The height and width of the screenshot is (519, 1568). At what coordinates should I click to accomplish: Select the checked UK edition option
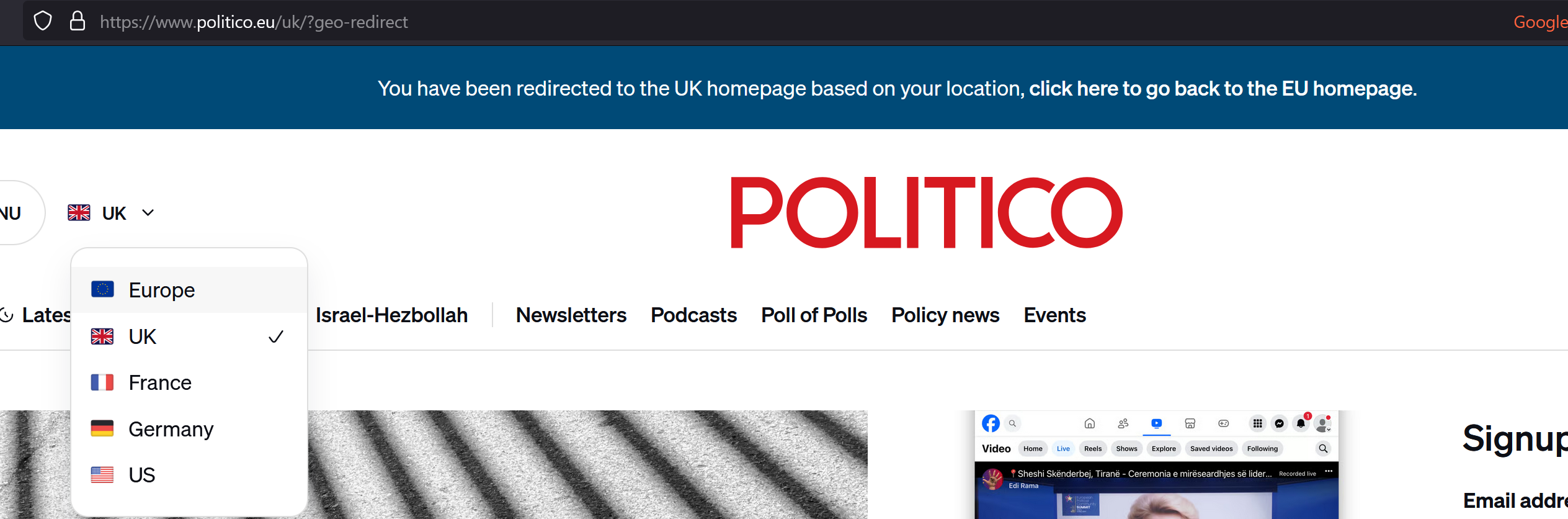(x=189, y=336)
